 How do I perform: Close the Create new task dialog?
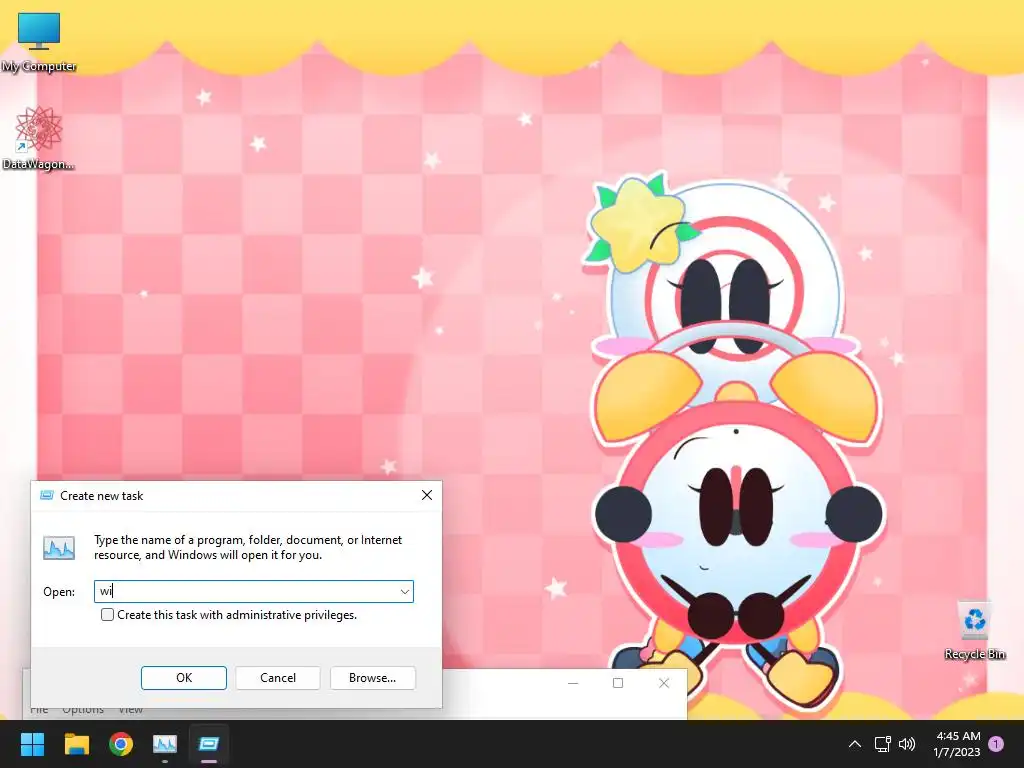pyautogui.click(x=426, y=495)
